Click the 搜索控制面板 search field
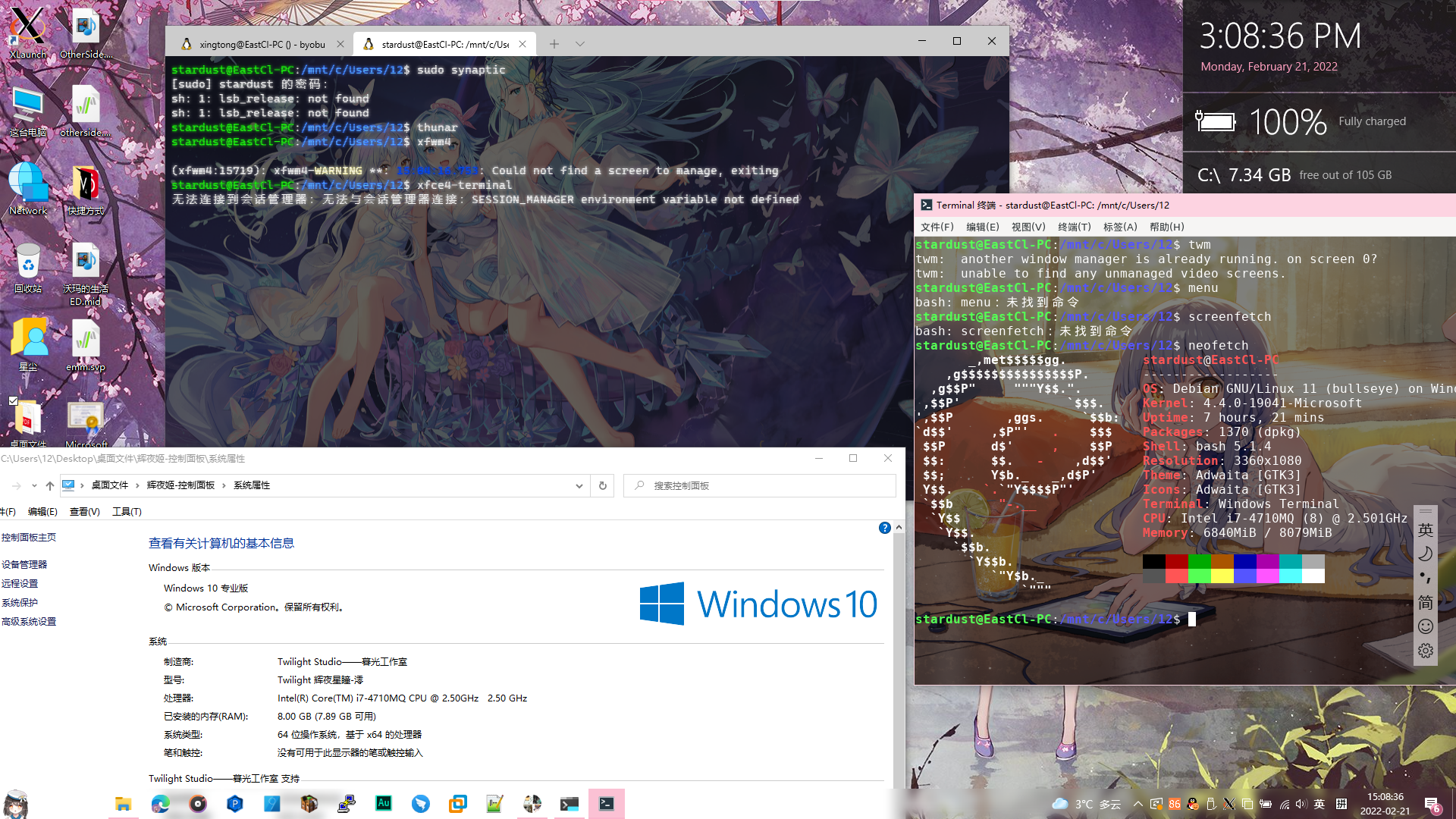Viewport: 1456px width, 819px height. [x=759, y=485]
